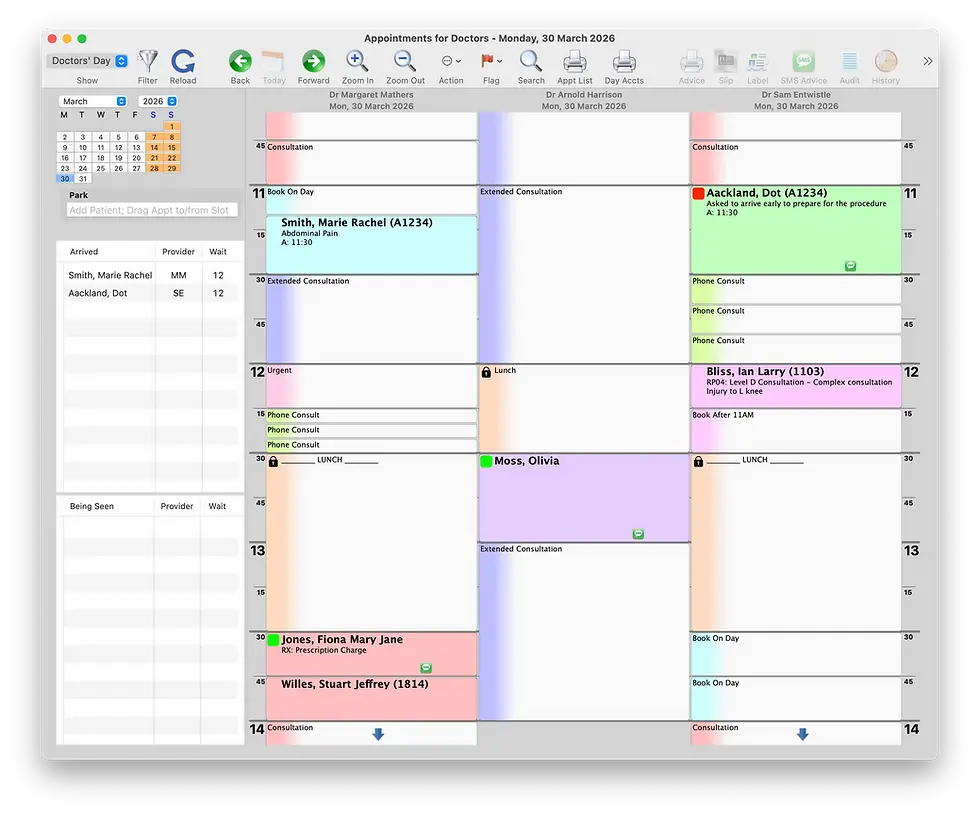
Task: Select Smith, Marie Rachel in Arrived list
Action: click(150, 275)
